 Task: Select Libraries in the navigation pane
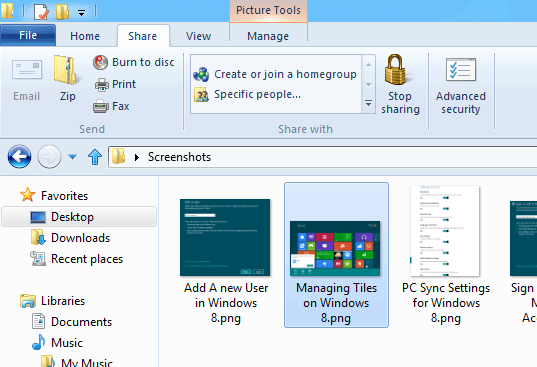(x=63, y=301)
